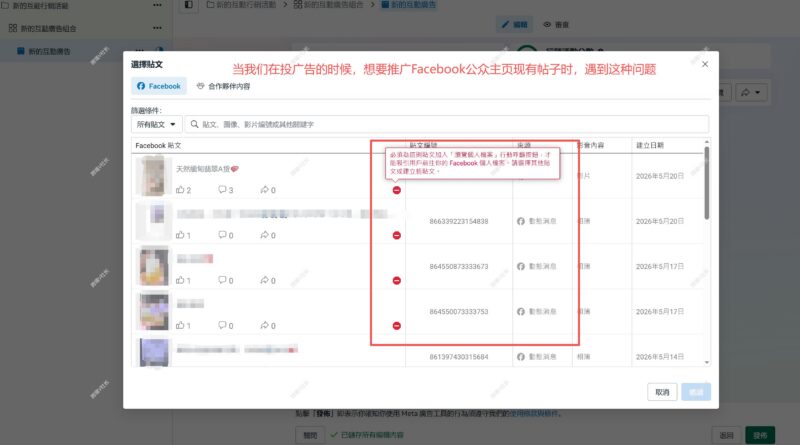Click the post ID 866339223154838
This screenshot has width=800, height=445.
click(459, 221)
